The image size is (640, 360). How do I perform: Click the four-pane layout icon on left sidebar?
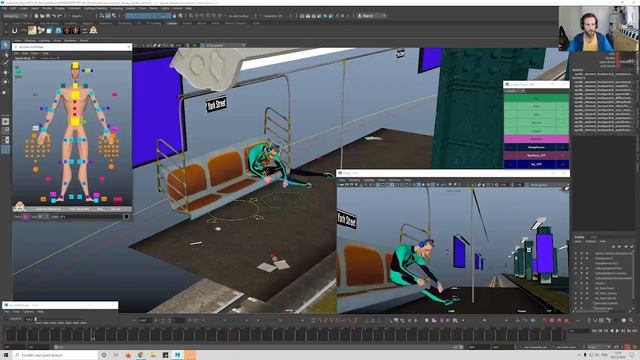tap(5, 131)
